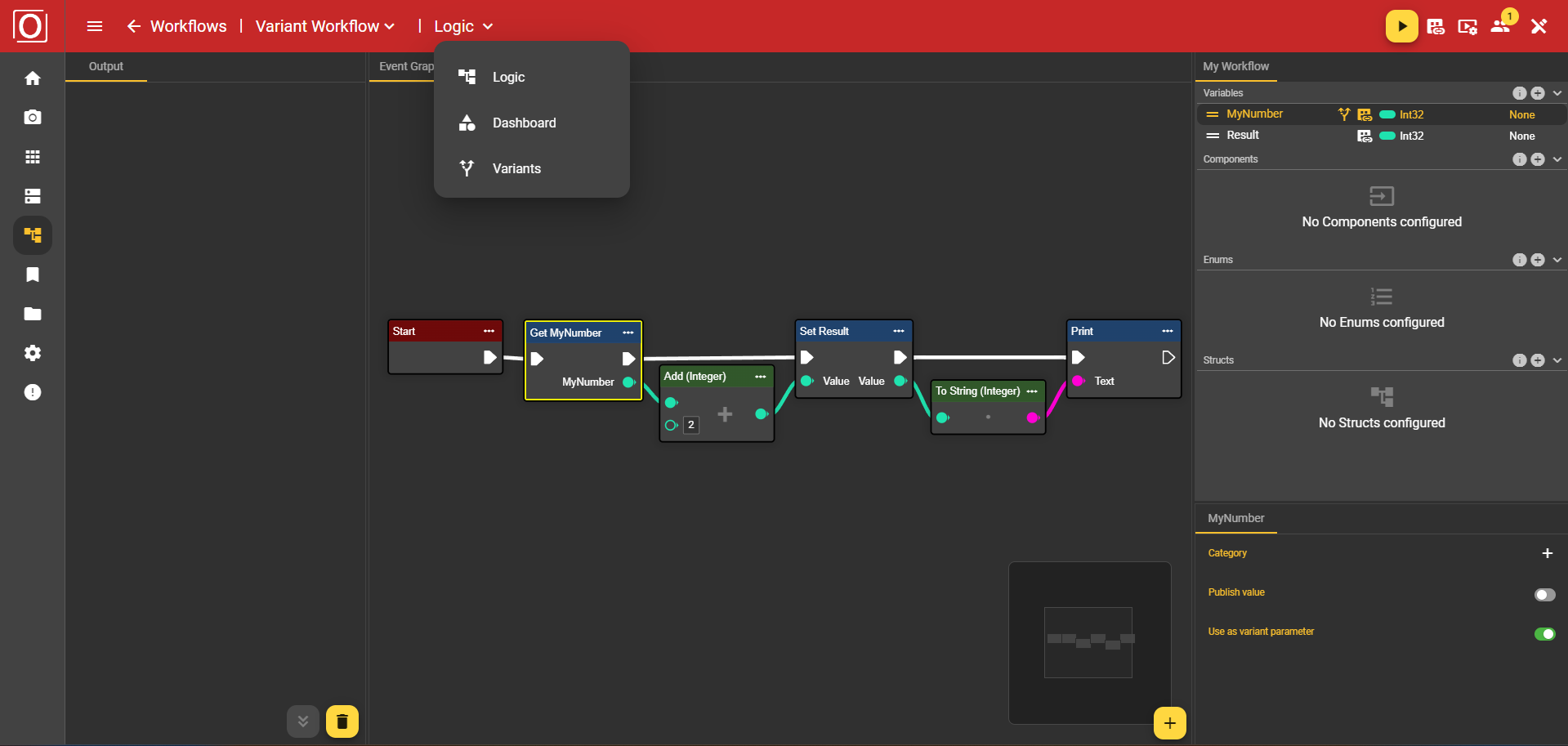Disable the Use as variant parameter toggle
Image resolution: width=1568 pixels, height=746 pixels.
coord(1545,634)
